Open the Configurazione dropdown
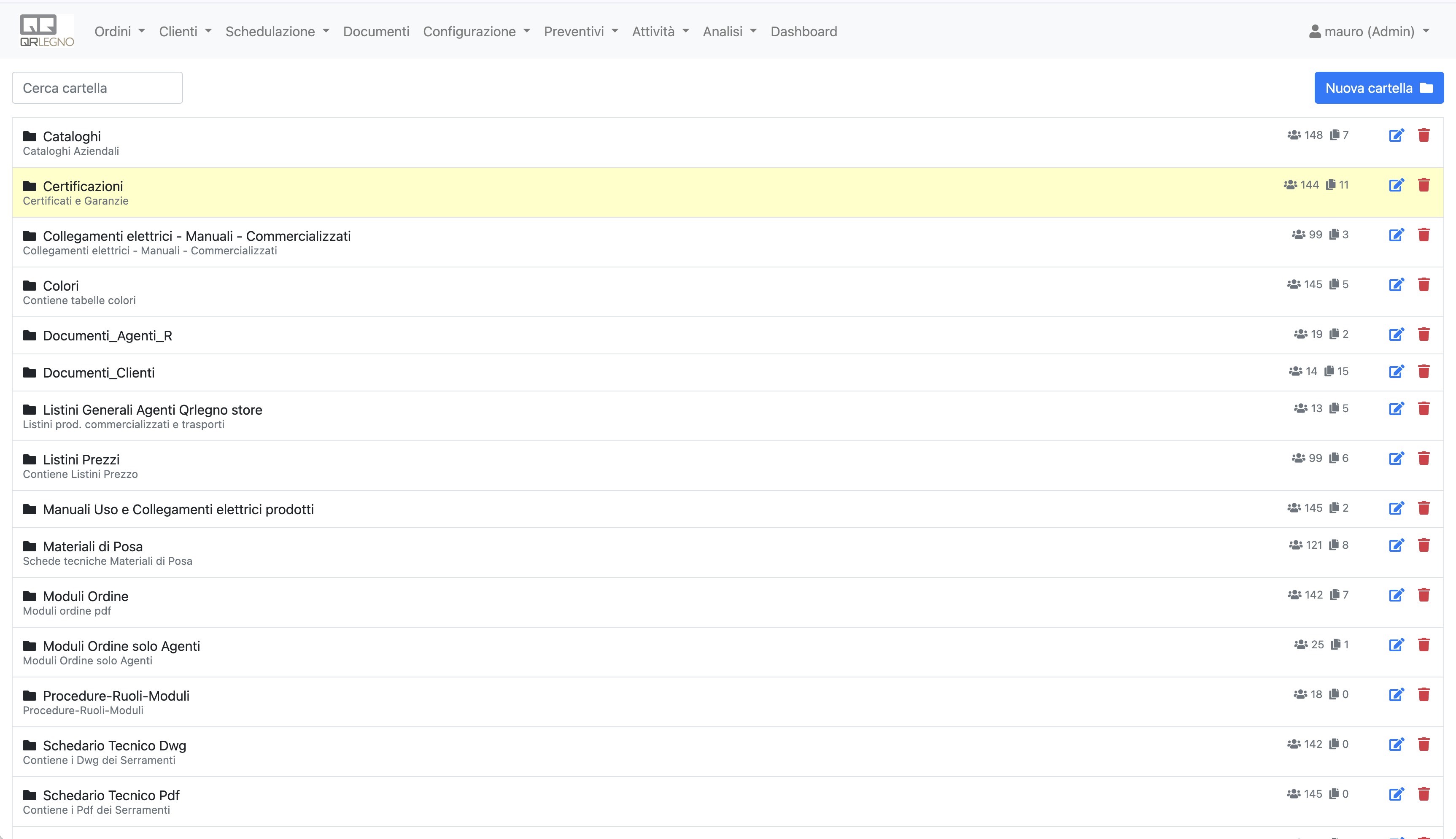This screenshot has width=1456, height=839. click(476, 32)
